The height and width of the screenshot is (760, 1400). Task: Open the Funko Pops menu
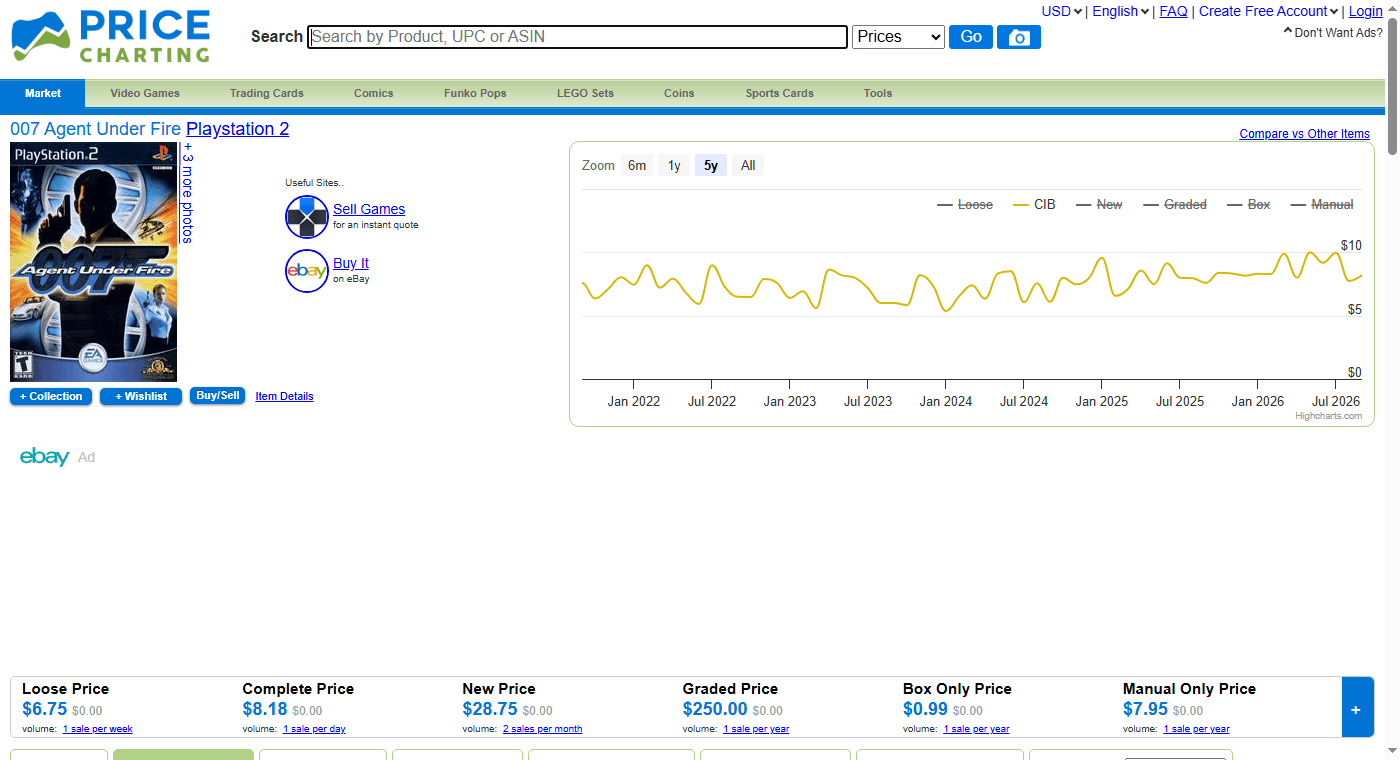tap(475, 93)
